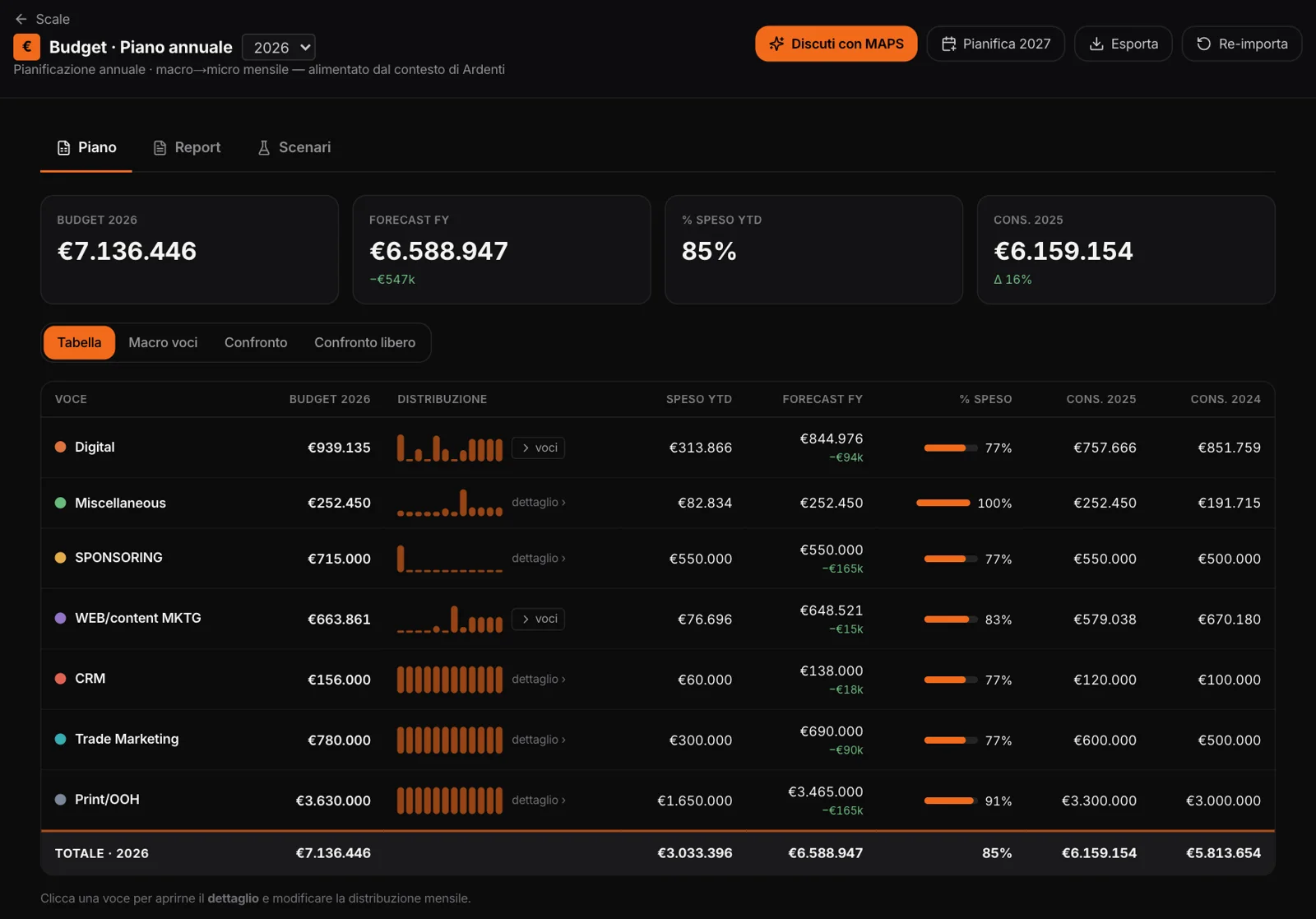Click the BUDGET 2026 summary card
Screen dimensions: 1316x919
[x=189, y=249]
